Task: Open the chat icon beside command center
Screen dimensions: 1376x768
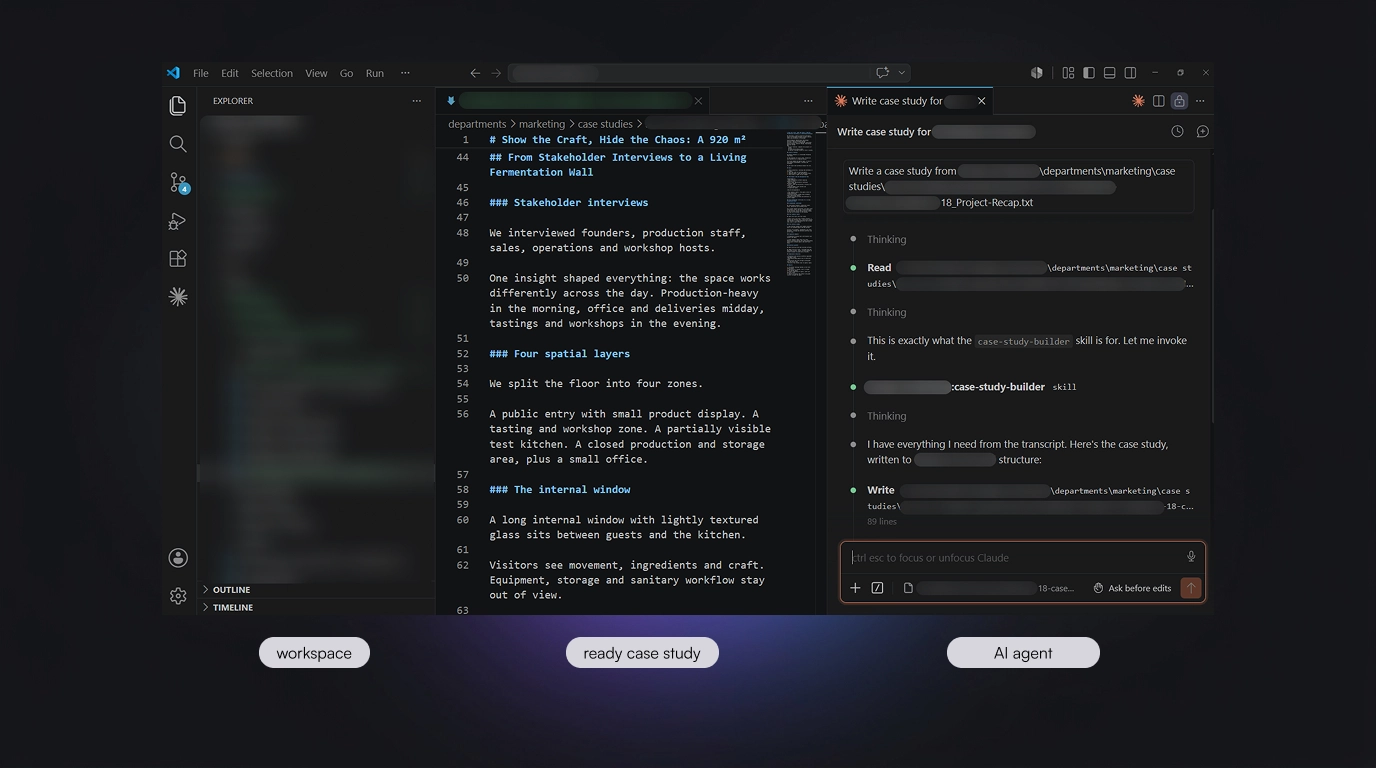Action: 882,73
